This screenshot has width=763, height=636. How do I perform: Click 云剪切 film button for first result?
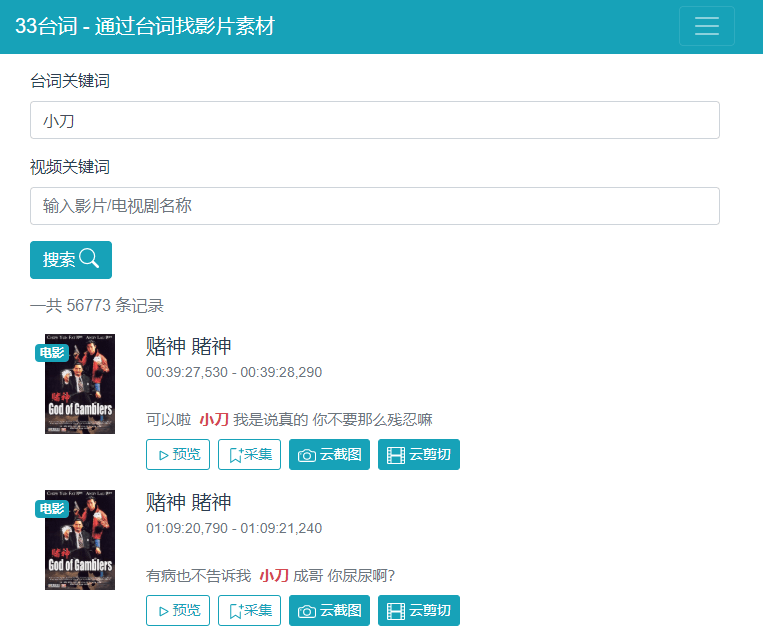(418, 455)
